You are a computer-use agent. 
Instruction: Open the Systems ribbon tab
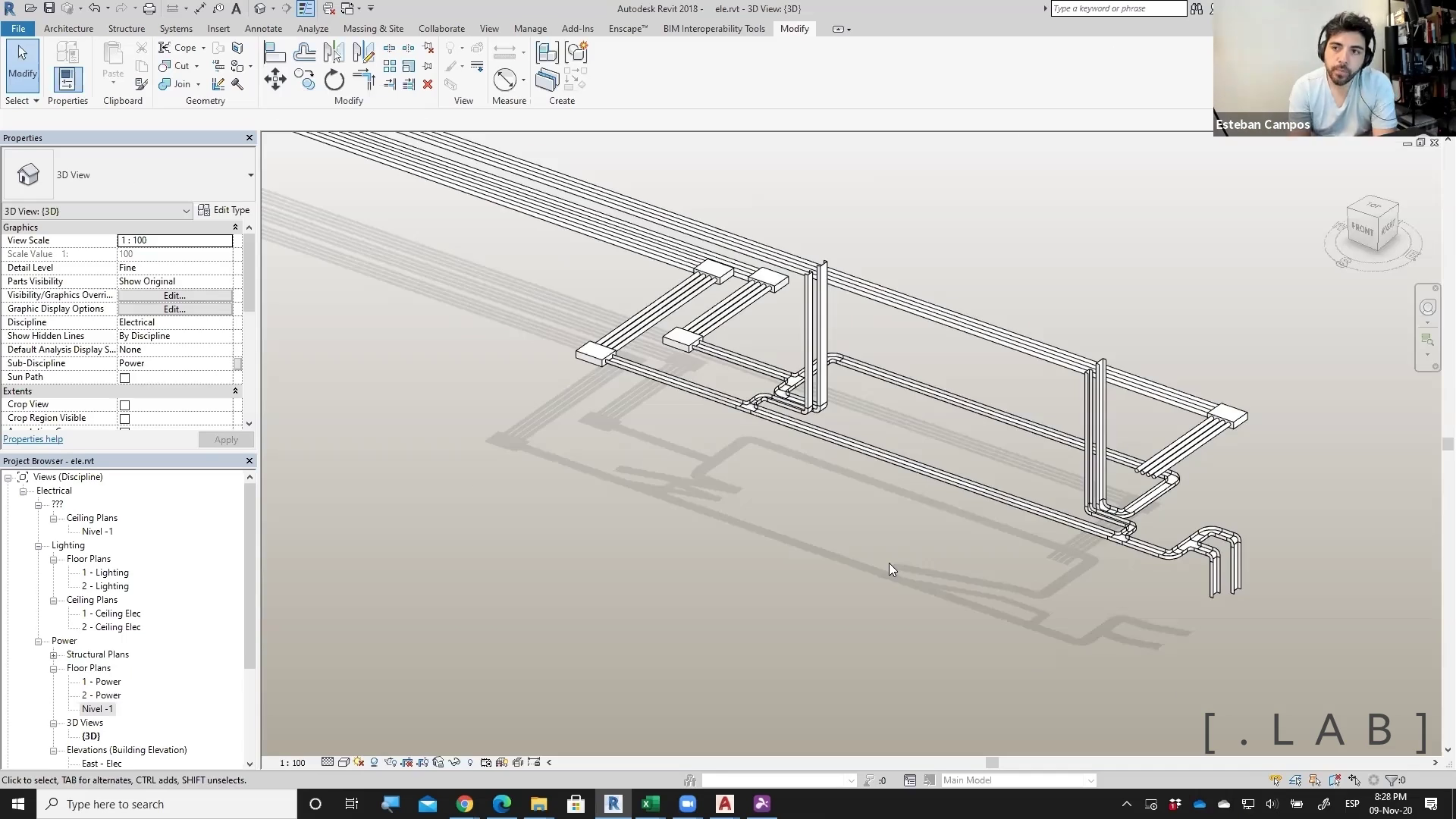(x=176, y=29)
